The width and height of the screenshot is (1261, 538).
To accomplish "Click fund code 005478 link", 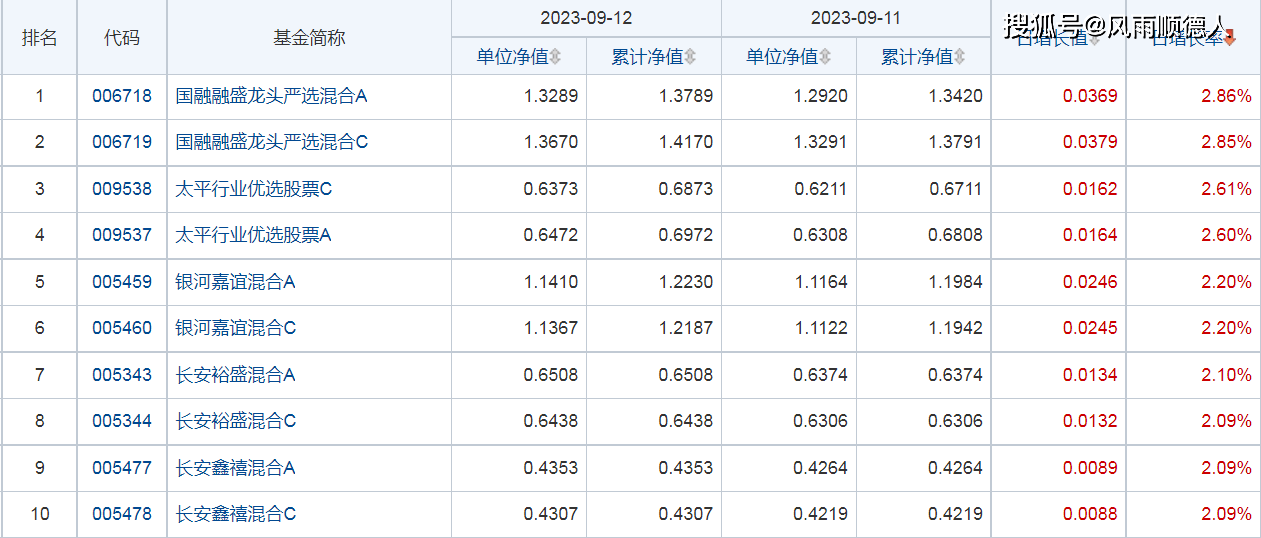I will 122,514.
